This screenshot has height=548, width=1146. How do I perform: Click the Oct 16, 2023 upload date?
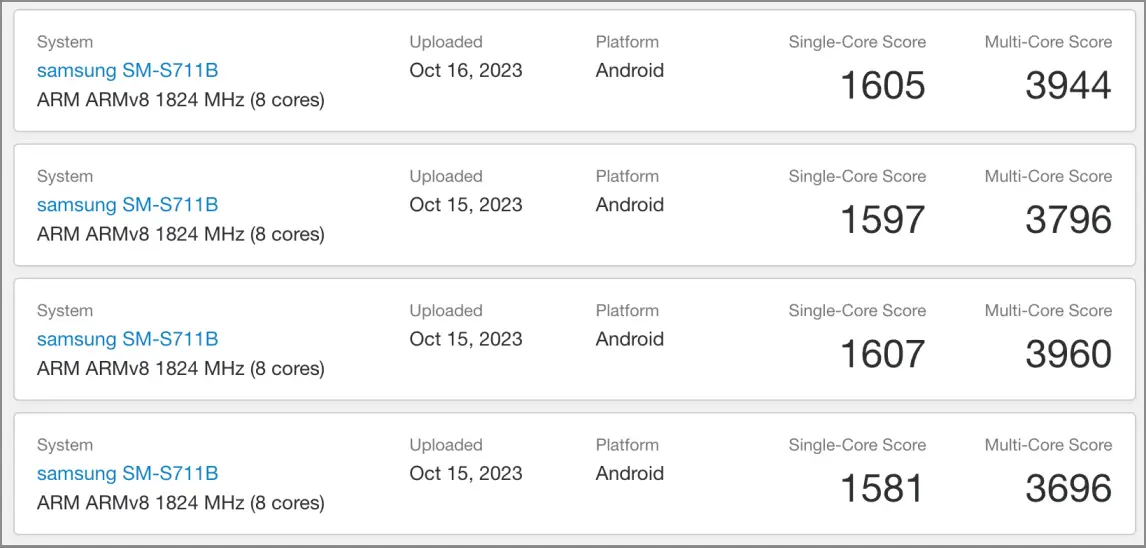click(466, 71)
